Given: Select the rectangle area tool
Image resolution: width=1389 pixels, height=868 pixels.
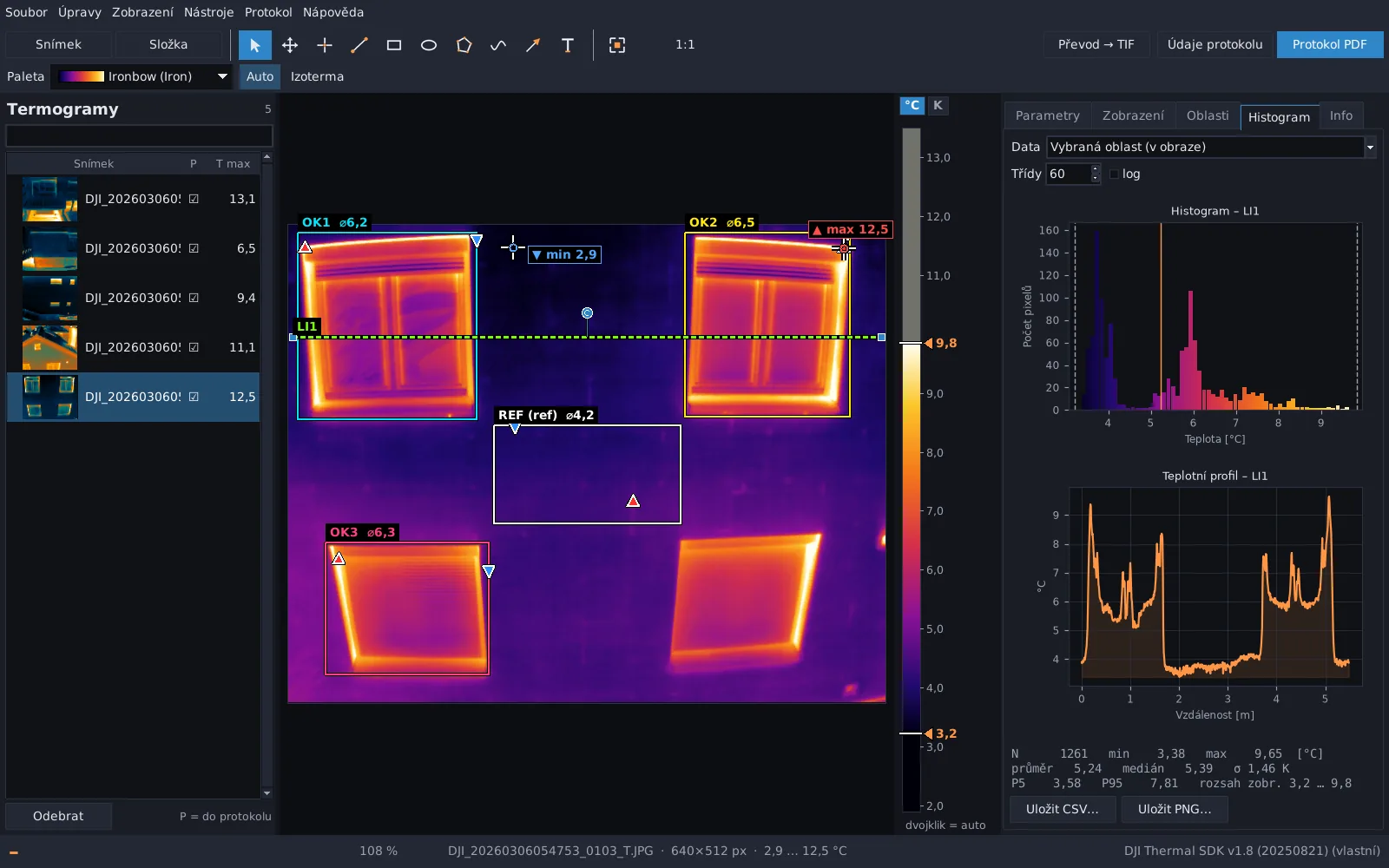Looking at the screenshot, I should coord(394,45).
